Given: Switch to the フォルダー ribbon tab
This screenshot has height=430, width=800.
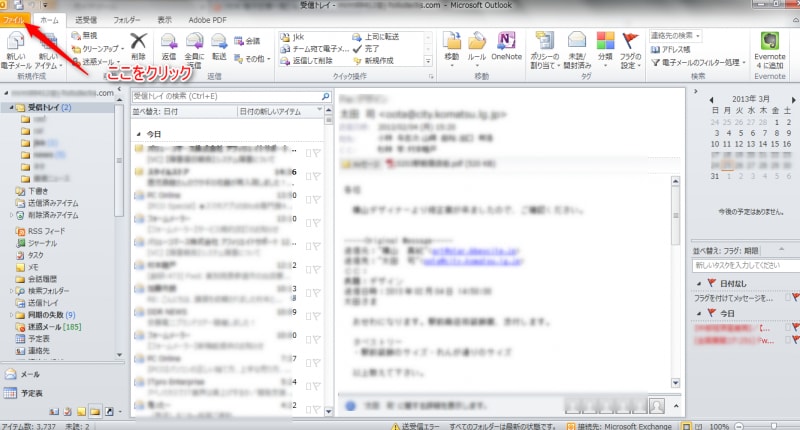Looking at the screenshot, I should pyautogui.click(x=127, y=20).
